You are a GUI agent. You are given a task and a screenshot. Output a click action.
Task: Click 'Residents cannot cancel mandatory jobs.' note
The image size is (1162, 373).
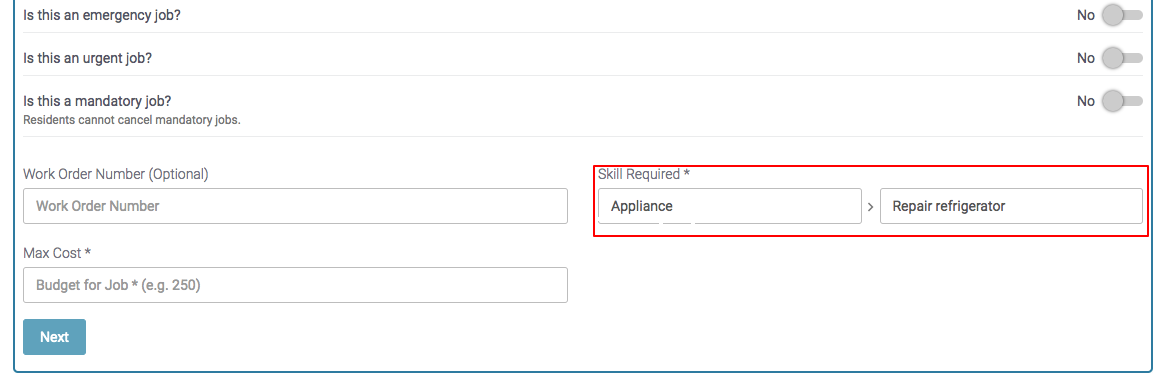tap(132, 119)
